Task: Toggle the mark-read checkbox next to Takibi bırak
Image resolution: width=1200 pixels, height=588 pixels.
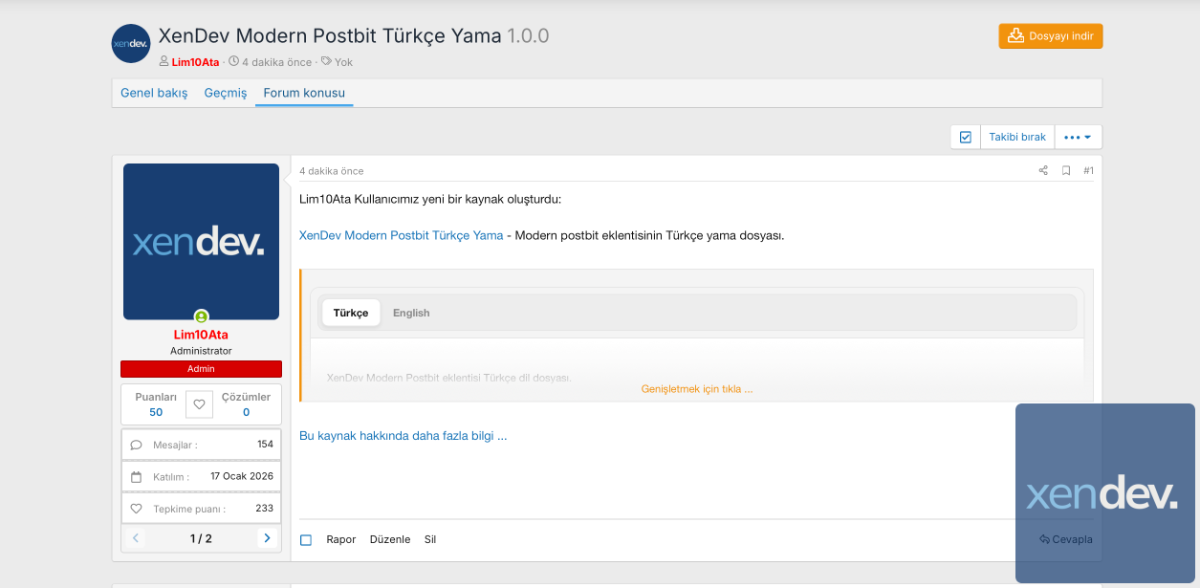Action: tap(965, 137)
